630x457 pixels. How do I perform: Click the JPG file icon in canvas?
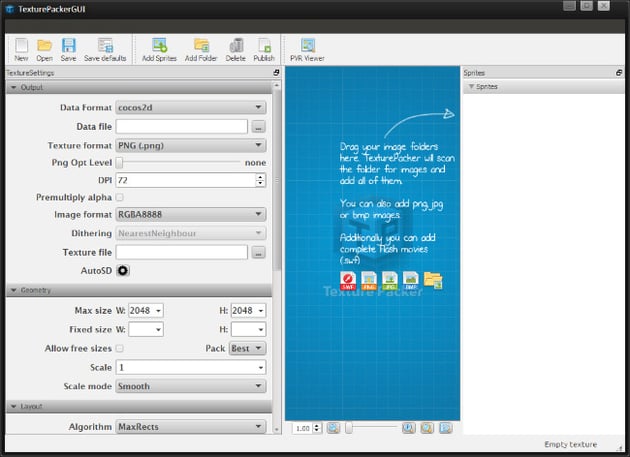pyautogui.click(x=390, y=281)
